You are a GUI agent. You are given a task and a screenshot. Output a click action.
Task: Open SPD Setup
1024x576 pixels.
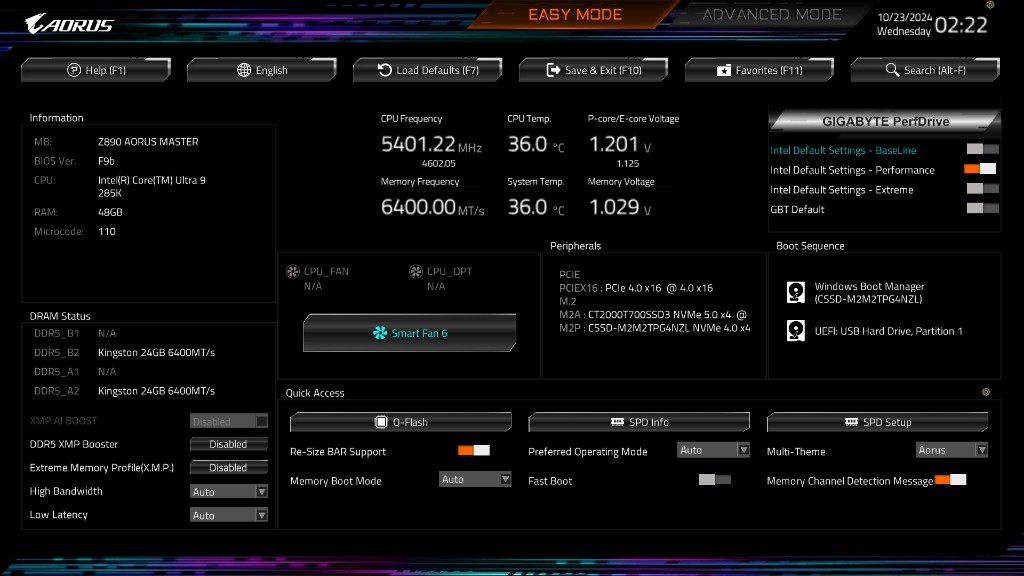point(878,422)
